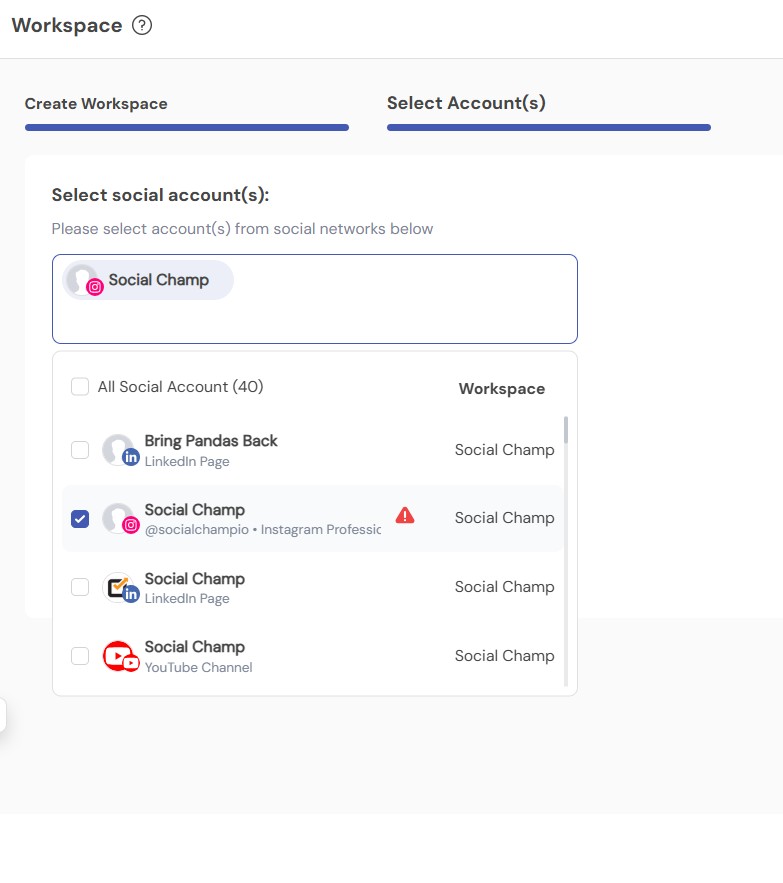Click the Workspace help question mark icon
783x883 pixels.
point(142,25)
